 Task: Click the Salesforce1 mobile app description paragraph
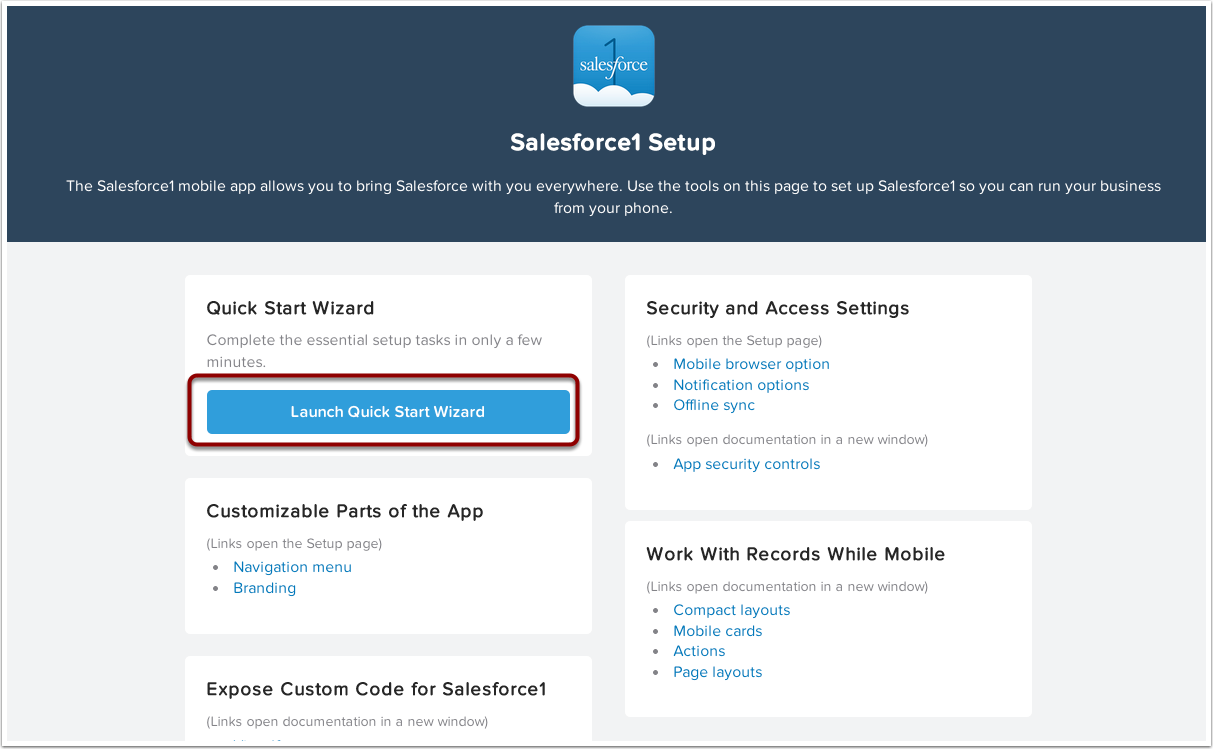(613, 197)
